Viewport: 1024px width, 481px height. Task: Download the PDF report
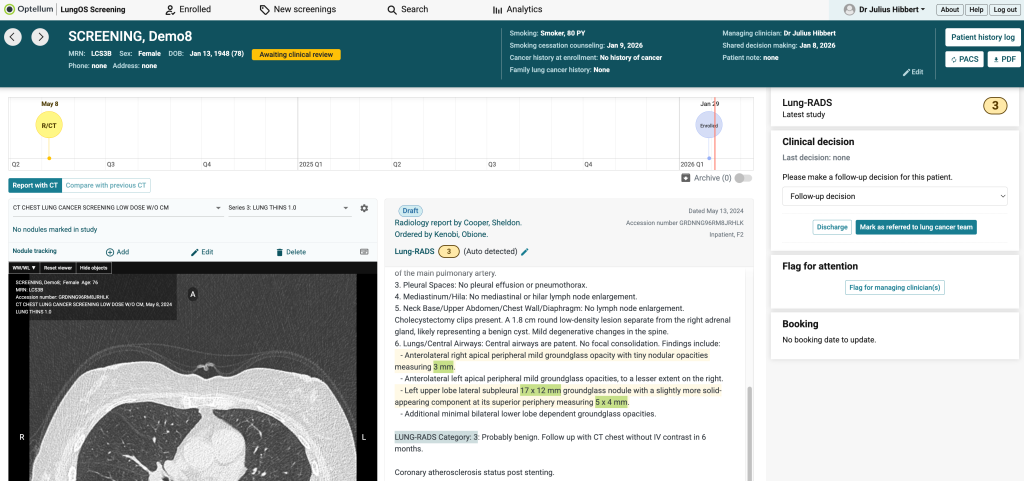coord(1004,59)
